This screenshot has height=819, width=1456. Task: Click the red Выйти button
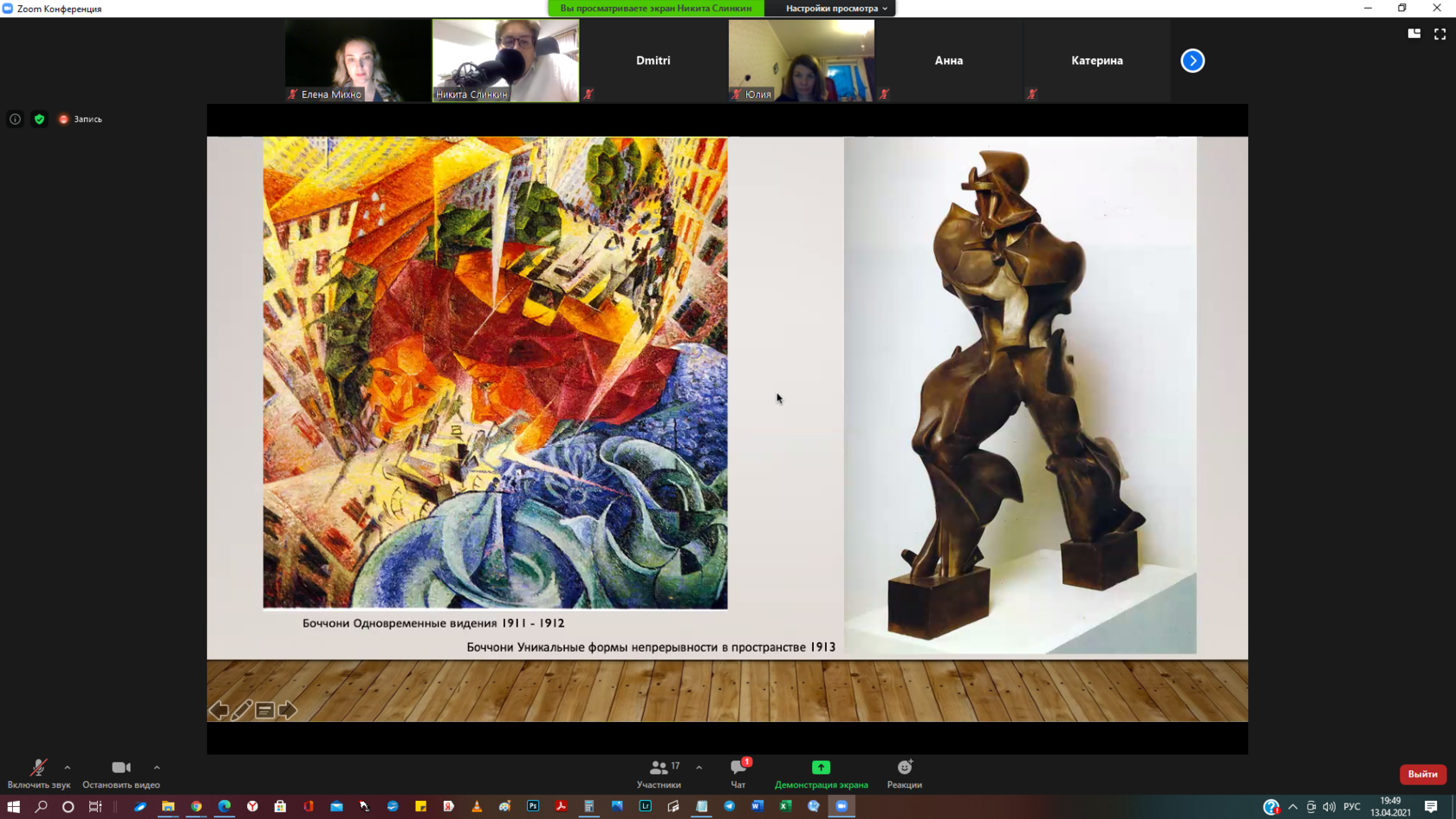[1422, 774]
